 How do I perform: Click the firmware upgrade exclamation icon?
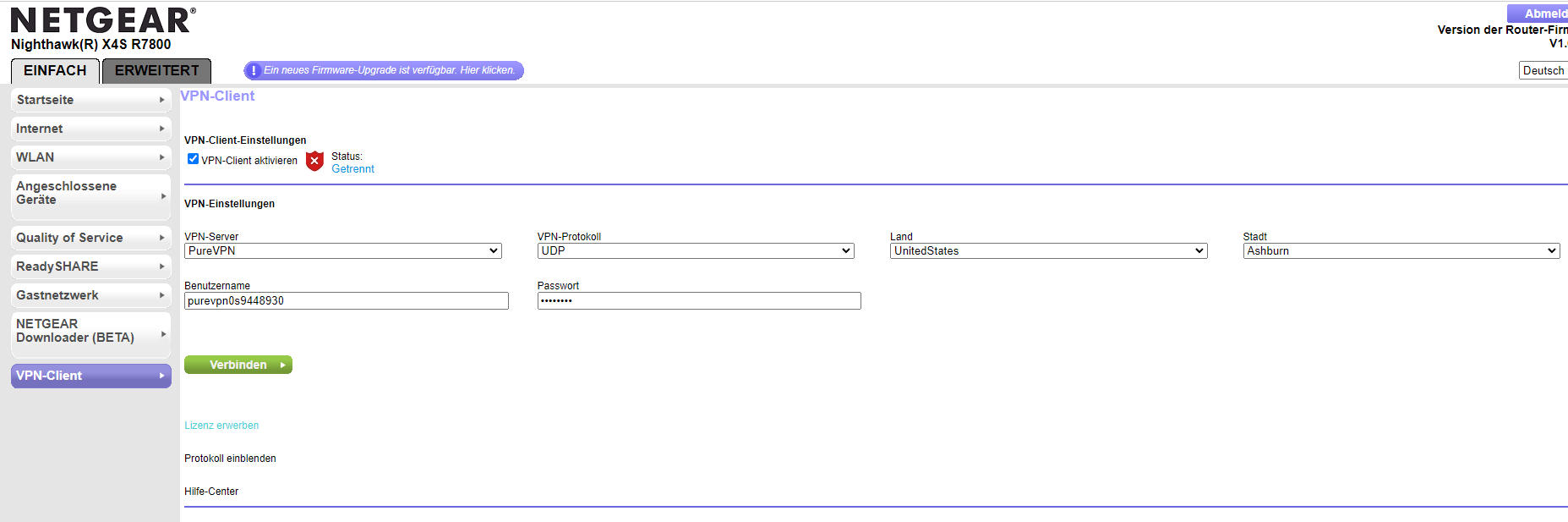tap(254, 71)
